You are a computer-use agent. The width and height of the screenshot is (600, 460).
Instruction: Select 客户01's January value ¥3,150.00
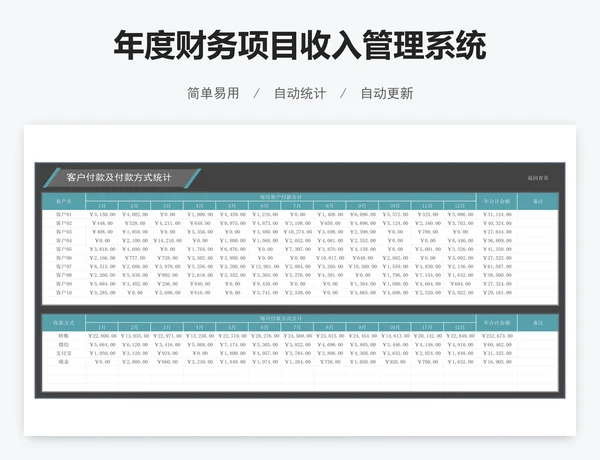click(x=102, y=214)
